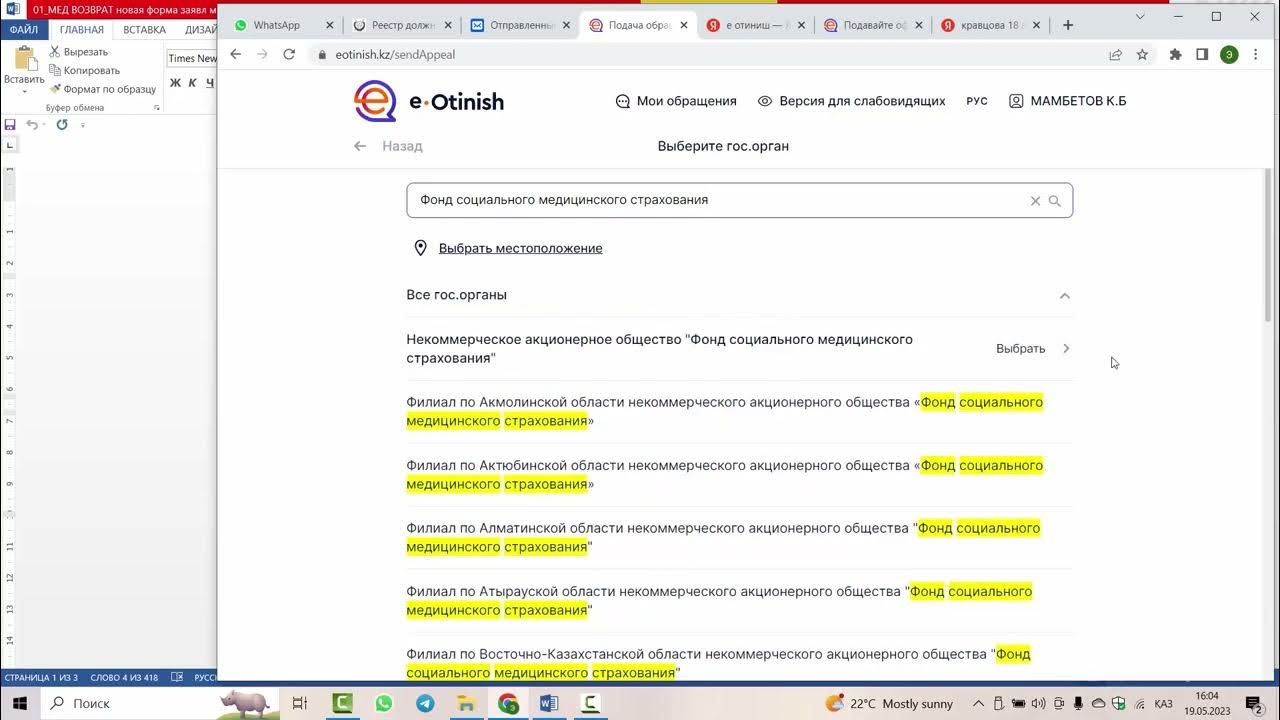The height and width of the screenshot is (720, 1280).
Task: Click Выбрать местоположение link
Action: click(520, 248)
